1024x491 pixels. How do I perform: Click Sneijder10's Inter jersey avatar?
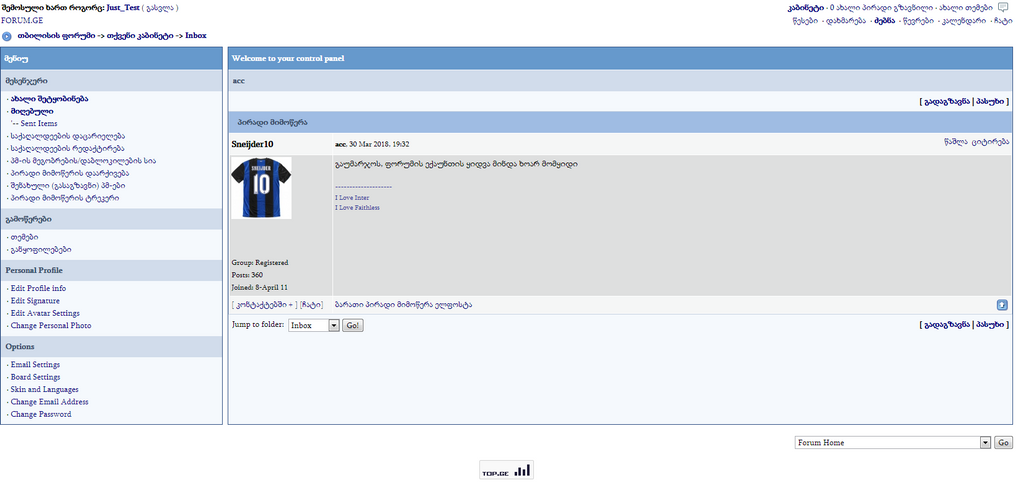(262, 187)
